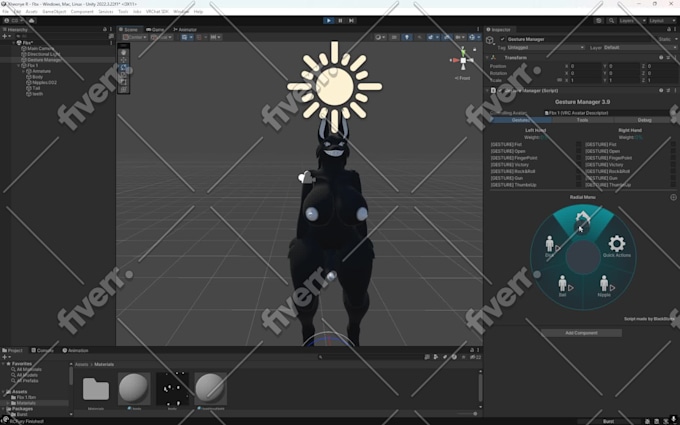This screenshot has width=680, height=425.
Task: Toggle the Gesture Manager script enabled checkbox
Action: point(500,91)
